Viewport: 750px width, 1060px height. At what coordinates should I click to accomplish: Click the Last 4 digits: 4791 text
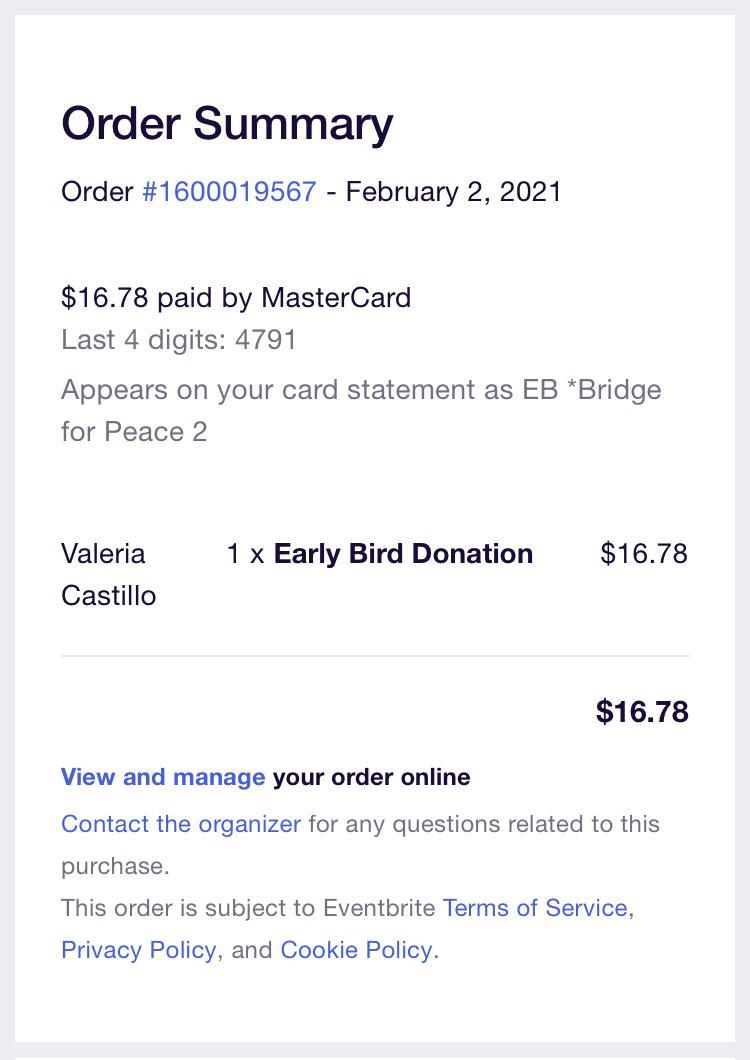point(179,340)
